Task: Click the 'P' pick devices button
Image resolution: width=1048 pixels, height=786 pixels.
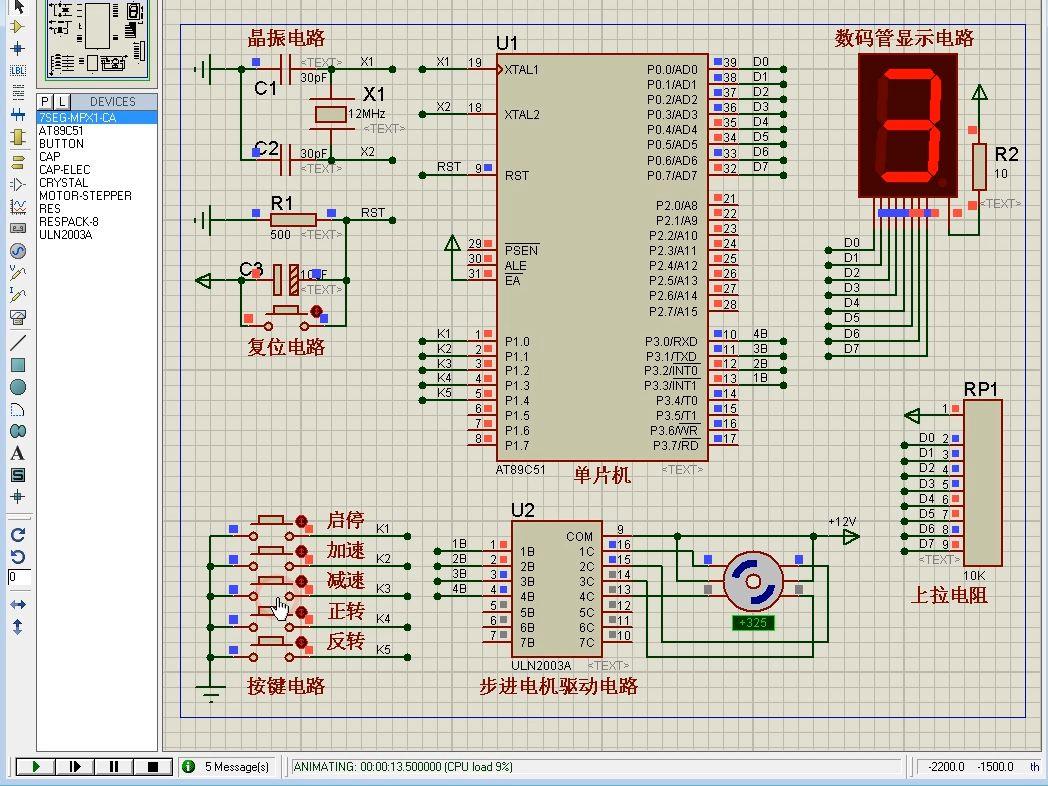Action: tap(45, 102)
